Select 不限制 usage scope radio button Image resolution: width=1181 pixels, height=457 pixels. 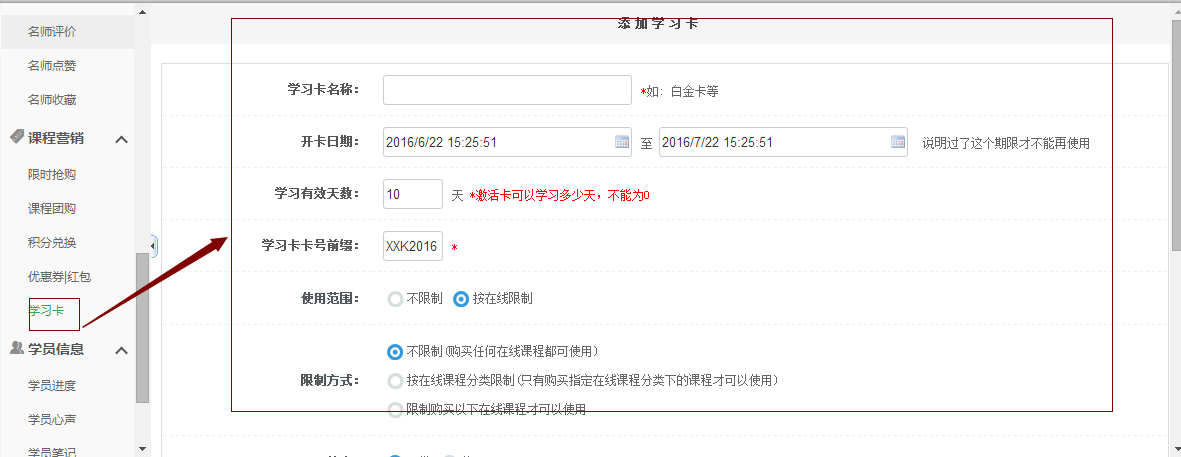tap(395, 298)
